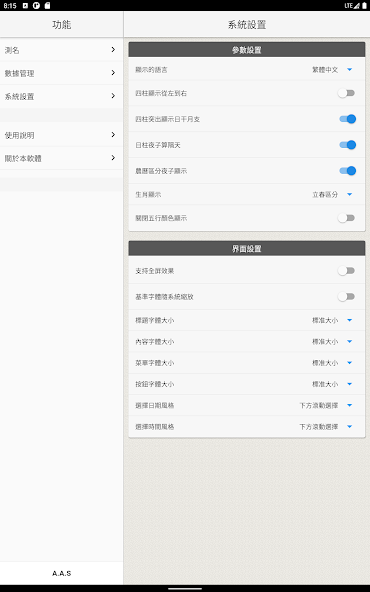Open the 選擇日期風格 dropdown
This screenshot has height=592, width=370.
[x=326, y=405]
